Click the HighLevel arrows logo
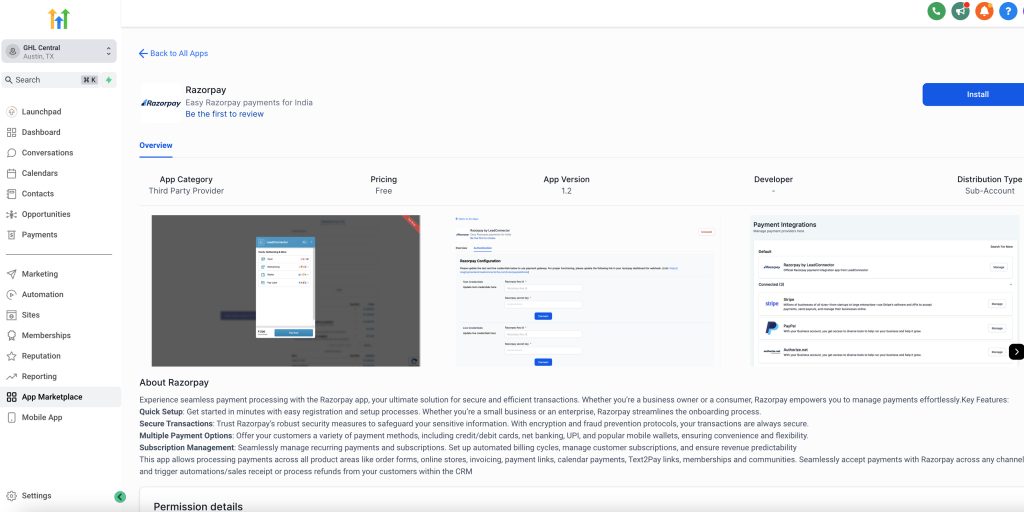 59,19
